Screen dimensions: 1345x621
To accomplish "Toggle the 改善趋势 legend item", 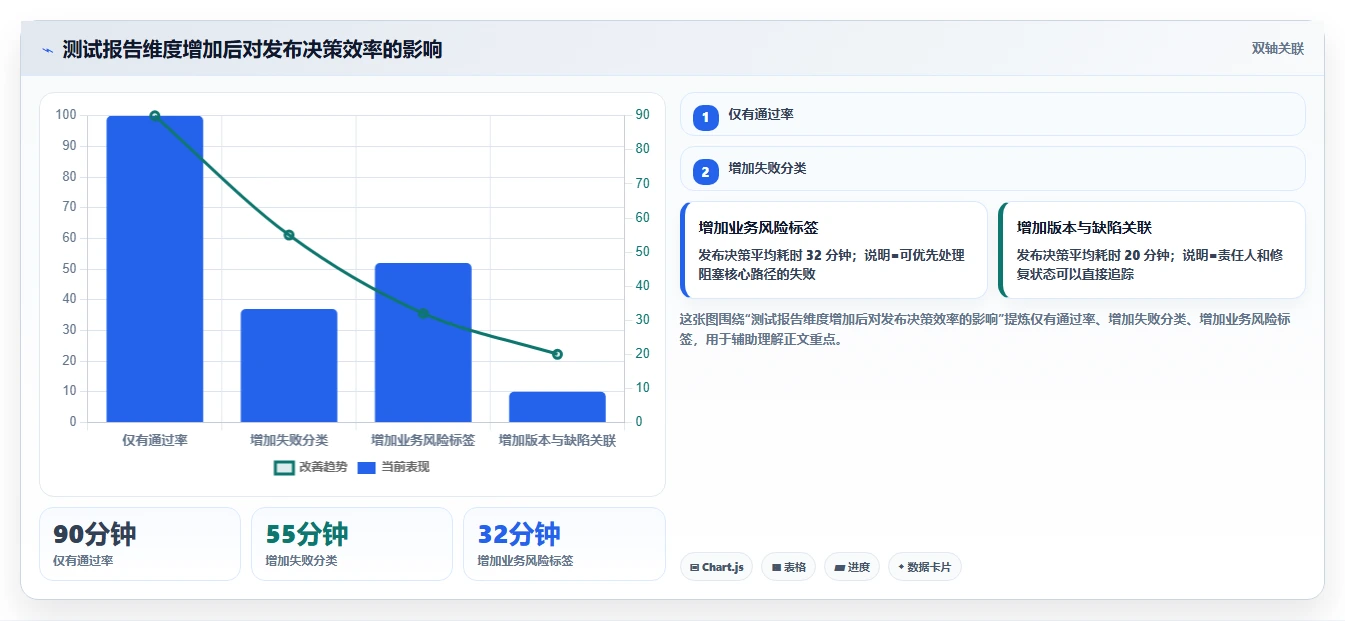I will point(310,467).
